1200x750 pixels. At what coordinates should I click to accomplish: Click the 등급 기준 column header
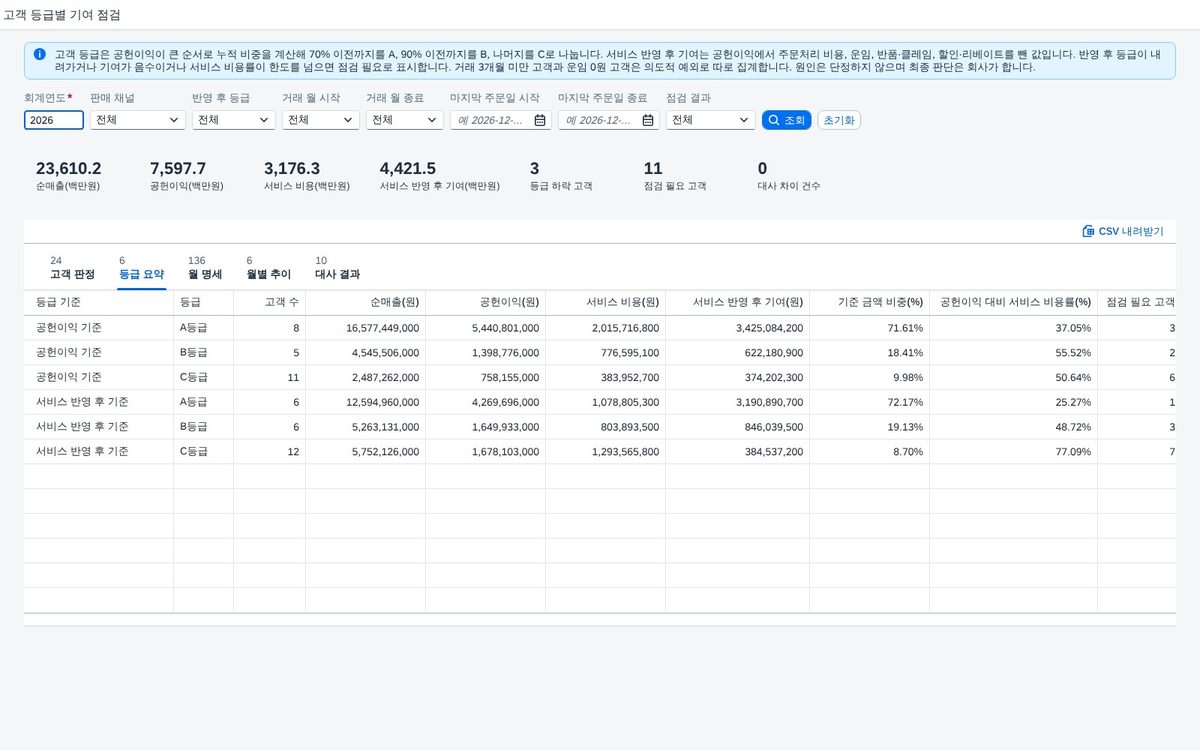pyautogui.click(x=99, y=303)
